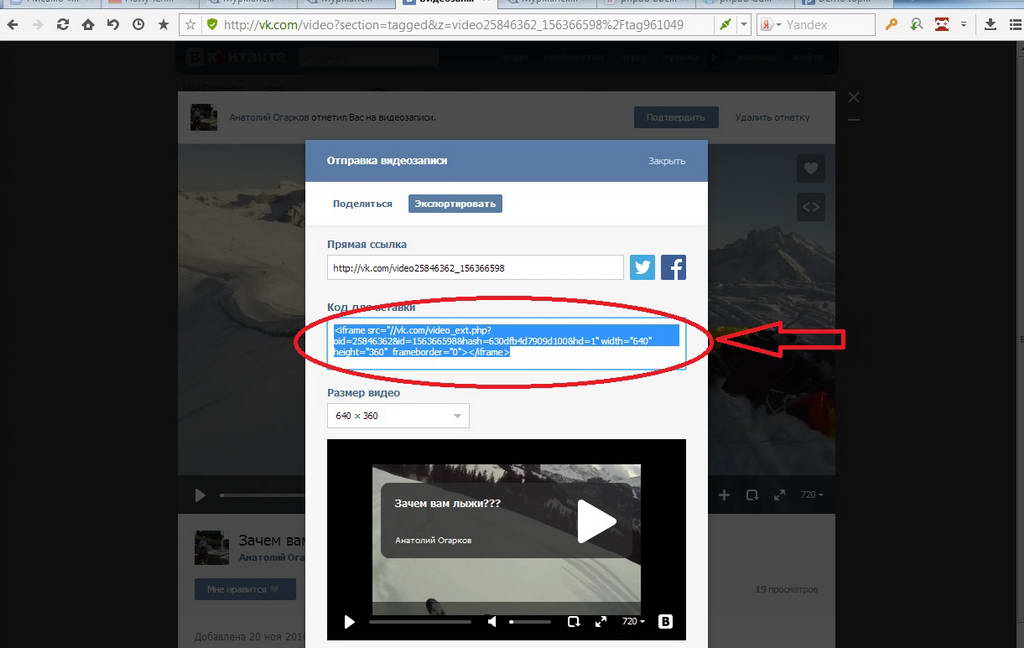This screenshot has height=648, width=1024.
Task: Click the Подтвердить button
Action: coord(676,118)
